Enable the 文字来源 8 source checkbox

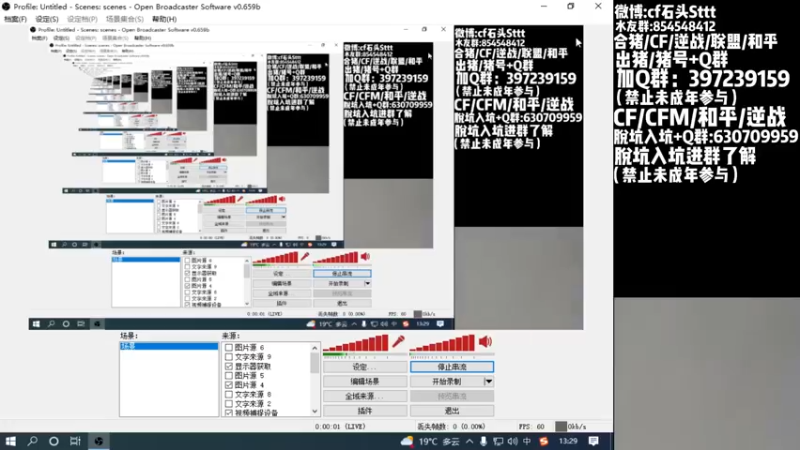pyautogui.click(x=229, y=394)
